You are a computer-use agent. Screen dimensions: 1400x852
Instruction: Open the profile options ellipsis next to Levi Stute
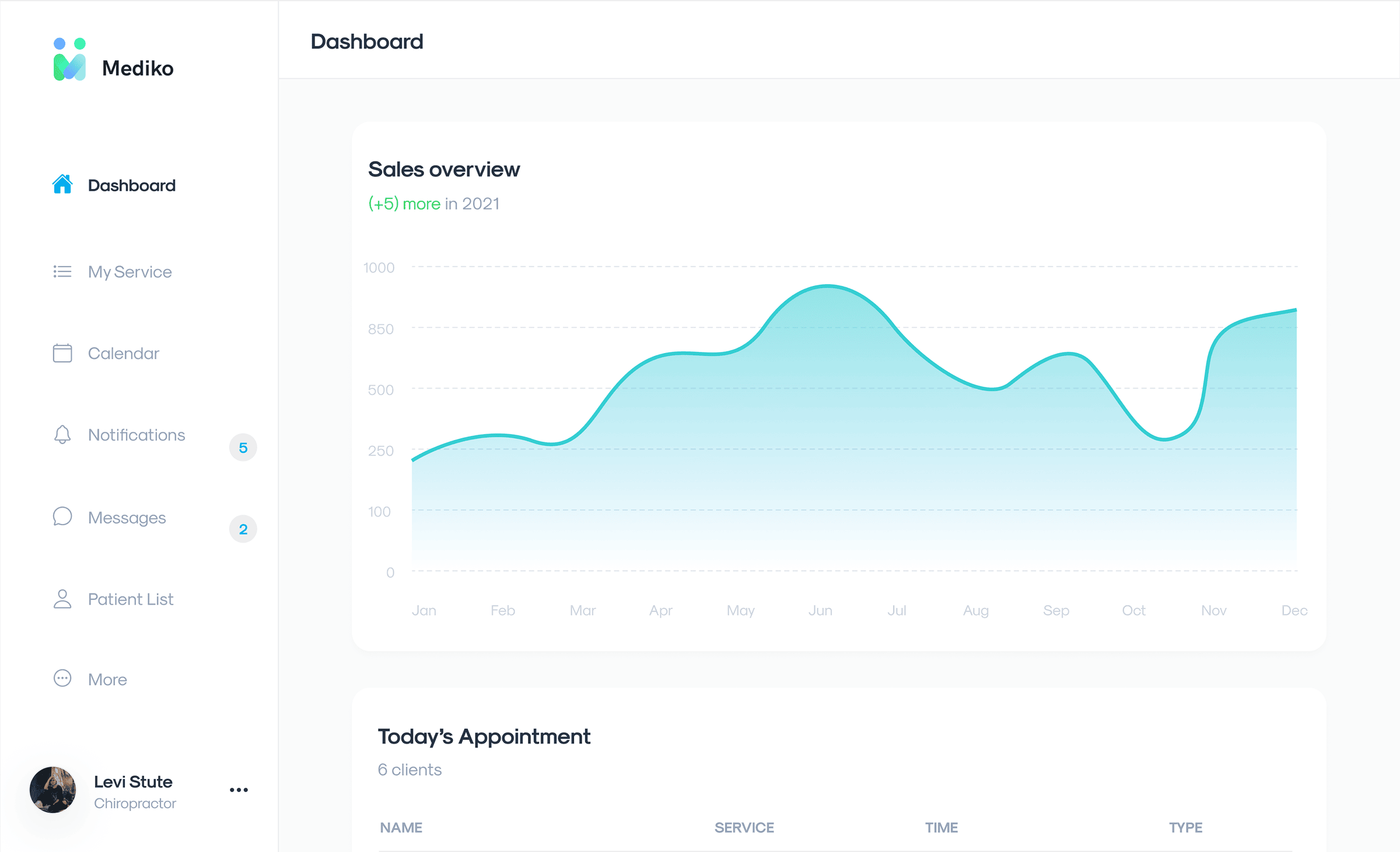click(x=239, y=790)
